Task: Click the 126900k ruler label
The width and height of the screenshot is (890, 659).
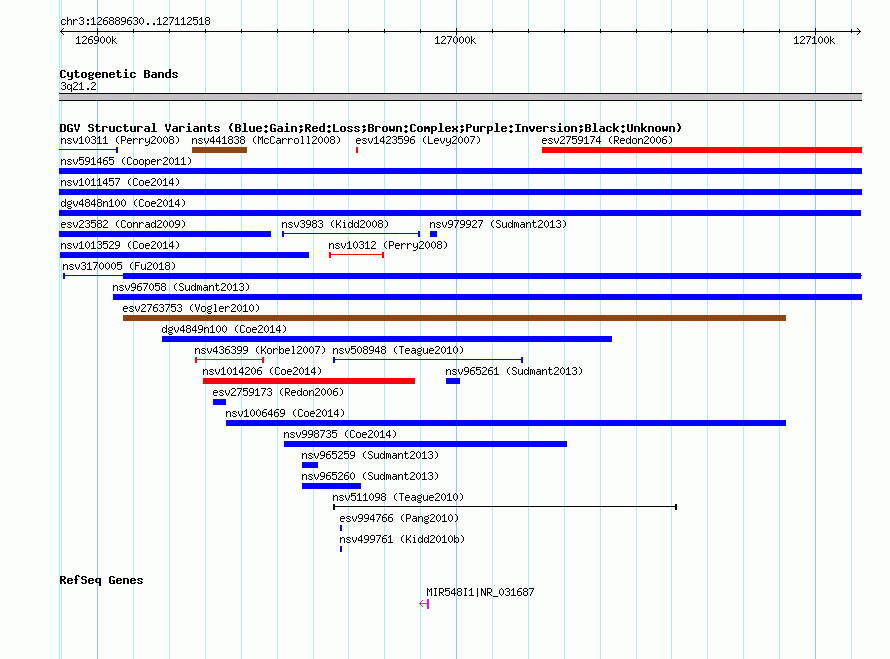Action: pos(96,40)
